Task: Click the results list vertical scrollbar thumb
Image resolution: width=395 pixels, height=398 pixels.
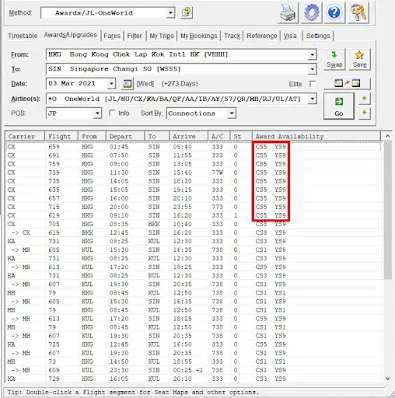Action: pyautogui.click(x=387, y=210)
